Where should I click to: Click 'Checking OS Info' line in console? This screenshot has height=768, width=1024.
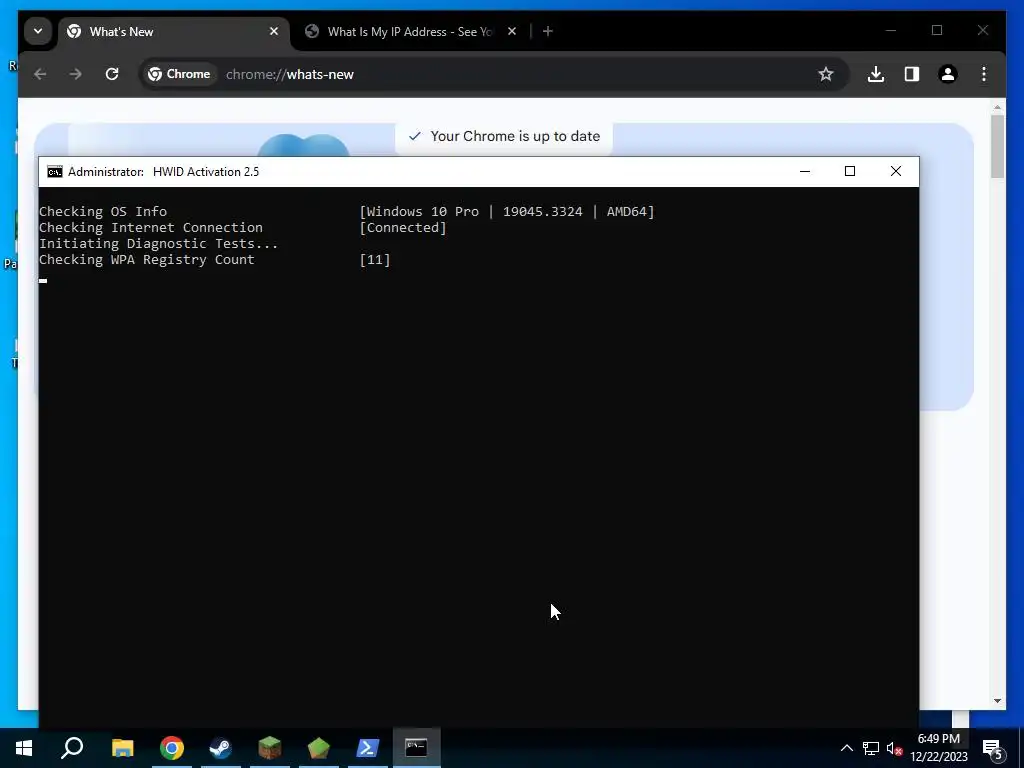click(103, 212)
